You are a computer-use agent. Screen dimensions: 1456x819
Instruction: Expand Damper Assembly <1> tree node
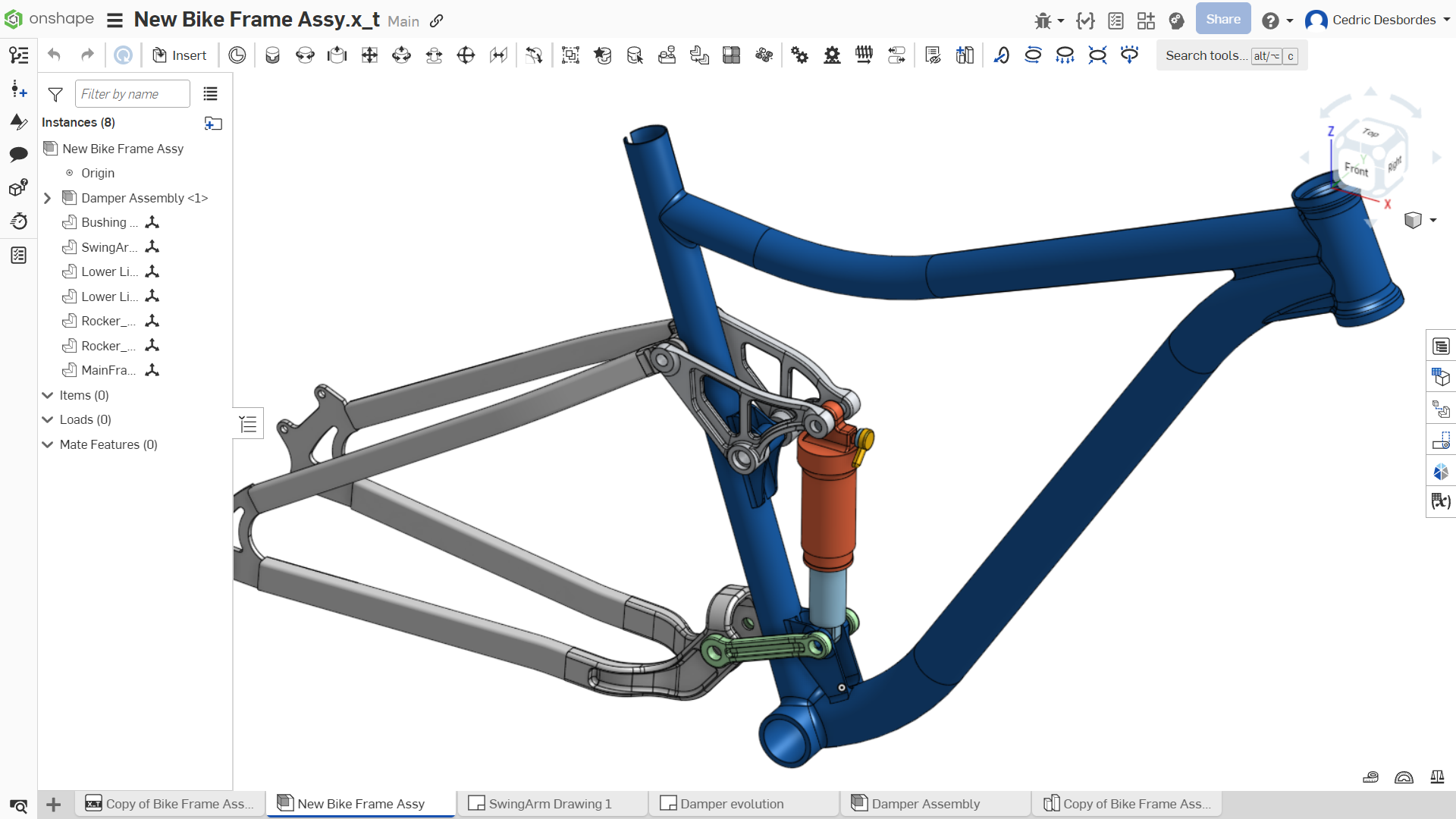point(47,198)
